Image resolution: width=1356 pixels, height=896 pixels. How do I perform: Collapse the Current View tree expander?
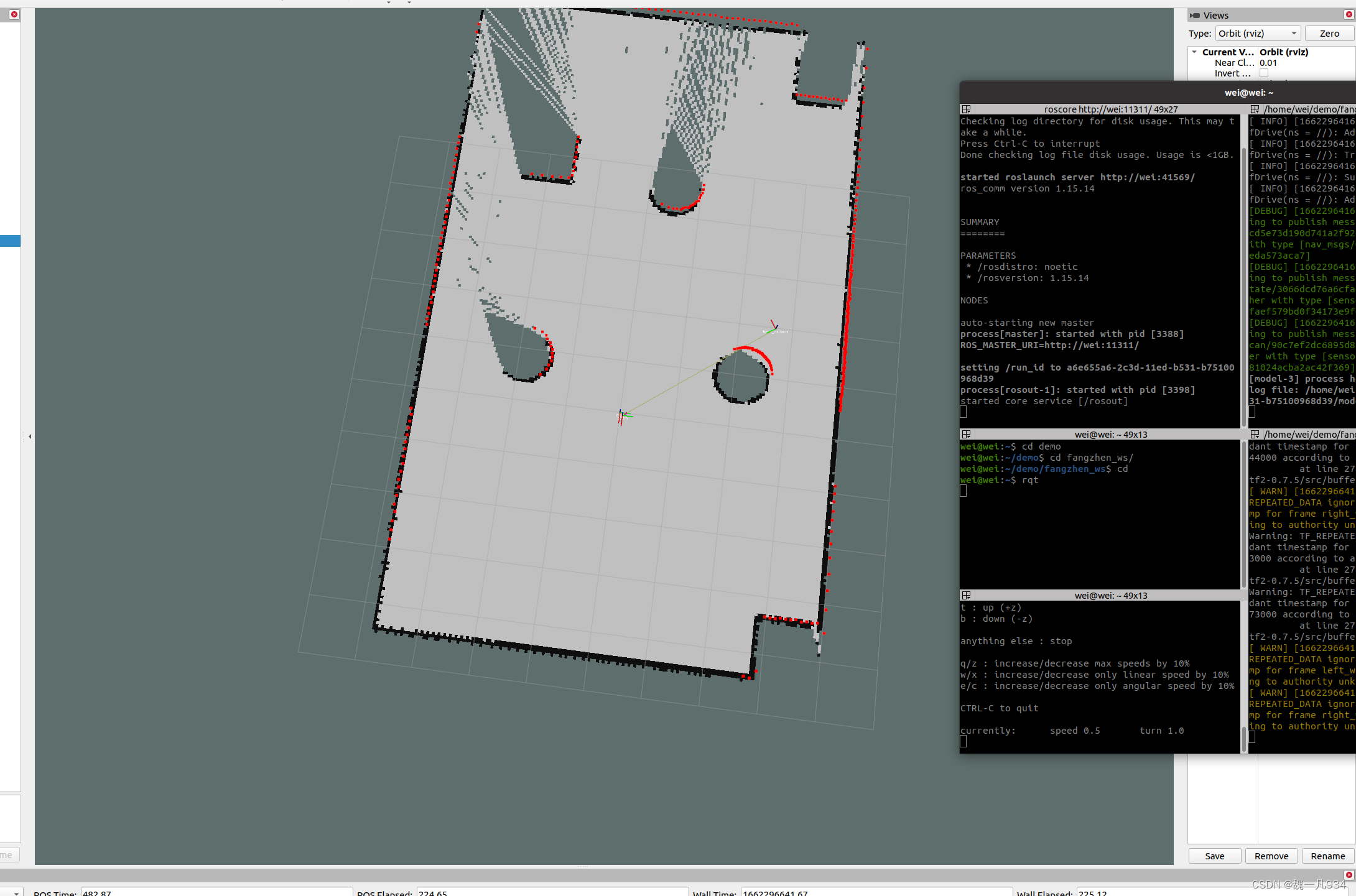[1194, 52]
